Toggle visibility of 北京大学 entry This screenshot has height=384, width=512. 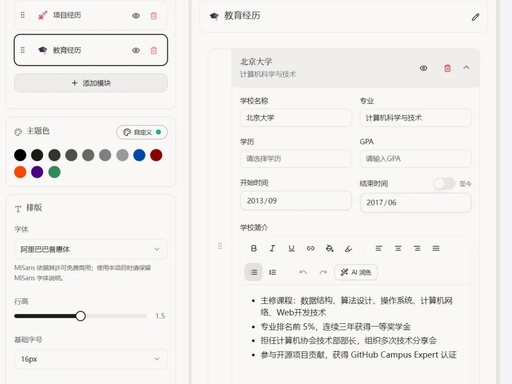(423, 68)
